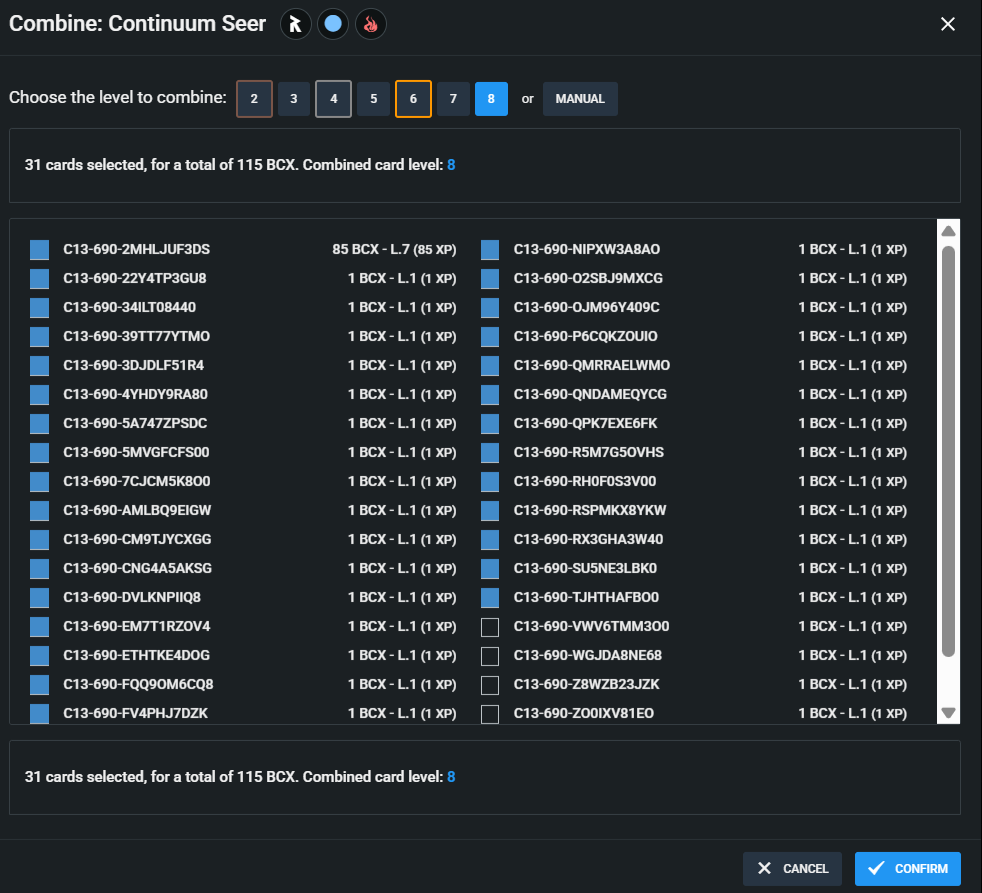Deselect card C13-690-NIPXW3A8AO checkbox

click(490, 249)
